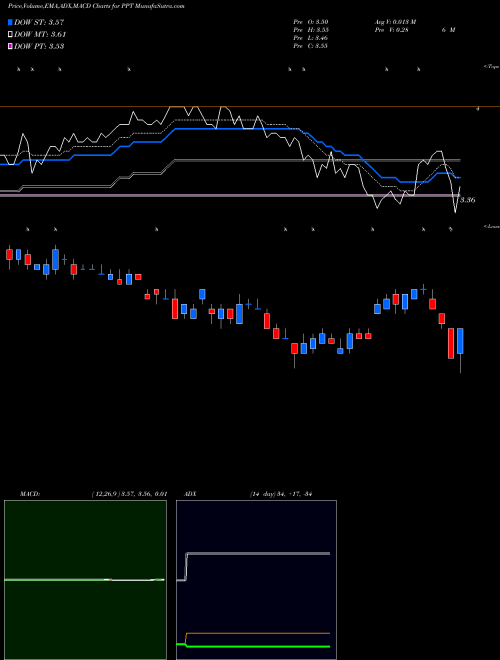This screenshot has height=660, width=500.
Task: Click the 'Pre L: 3.46' low value
Action: pyautogui.click(x=311, y=38)
